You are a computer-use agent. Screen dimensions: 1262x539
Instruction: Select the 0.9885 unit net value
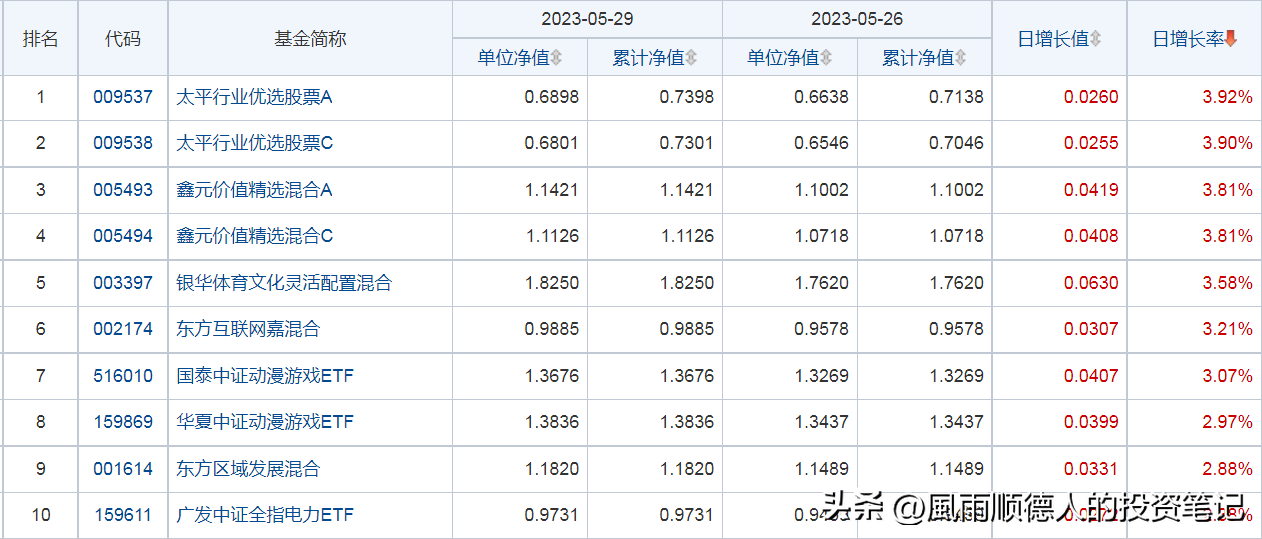[552, 329]
